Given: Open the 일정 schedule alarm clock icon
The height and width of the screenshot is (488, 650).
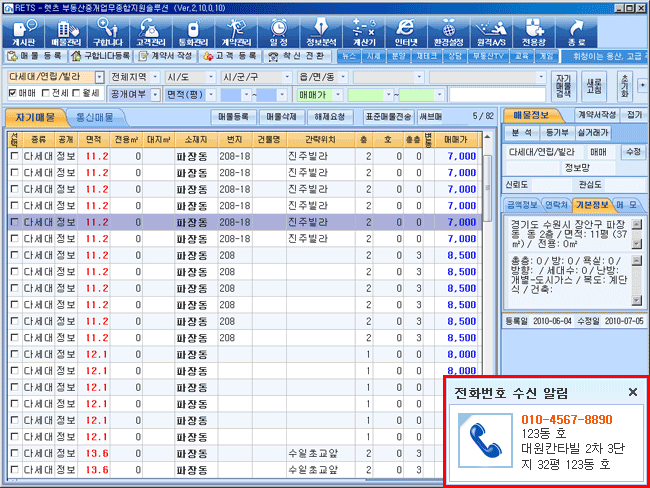Looking at the screenshot, I should (x=279, y=32).
